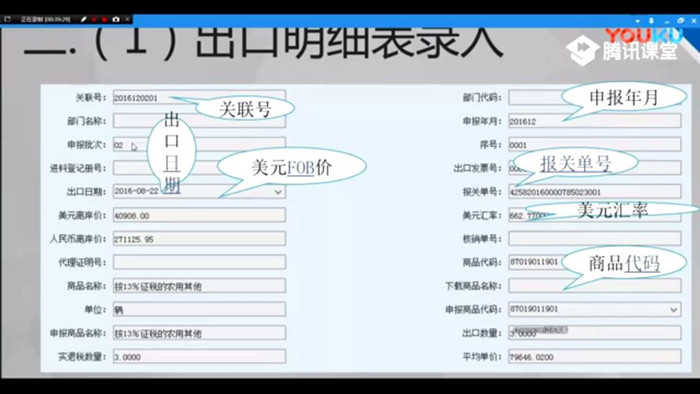Click the 出口数量 input field
The width and height of the screenshot is (700, 394).
(x=595, y=333)
